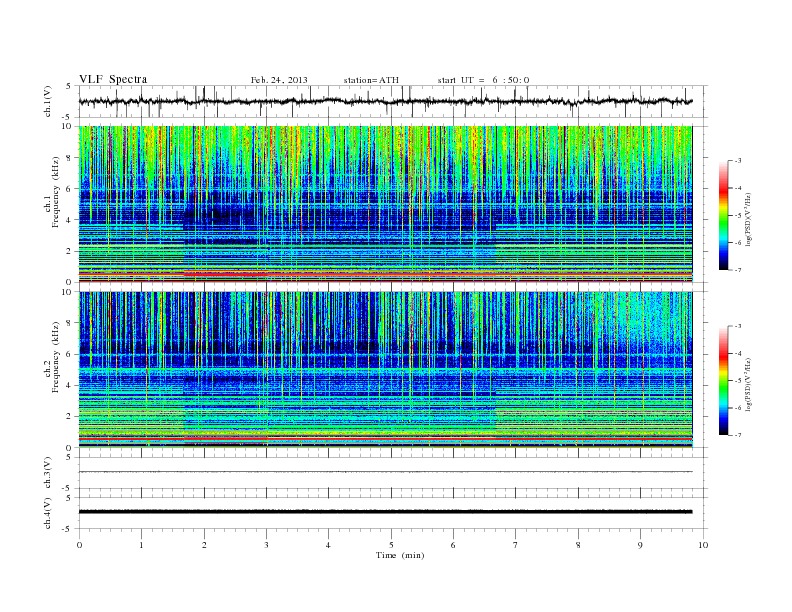Click the "Feb. 24, 2013" date text
The height and width of the screenshot is (612, 792).
[x=279, y=80]
